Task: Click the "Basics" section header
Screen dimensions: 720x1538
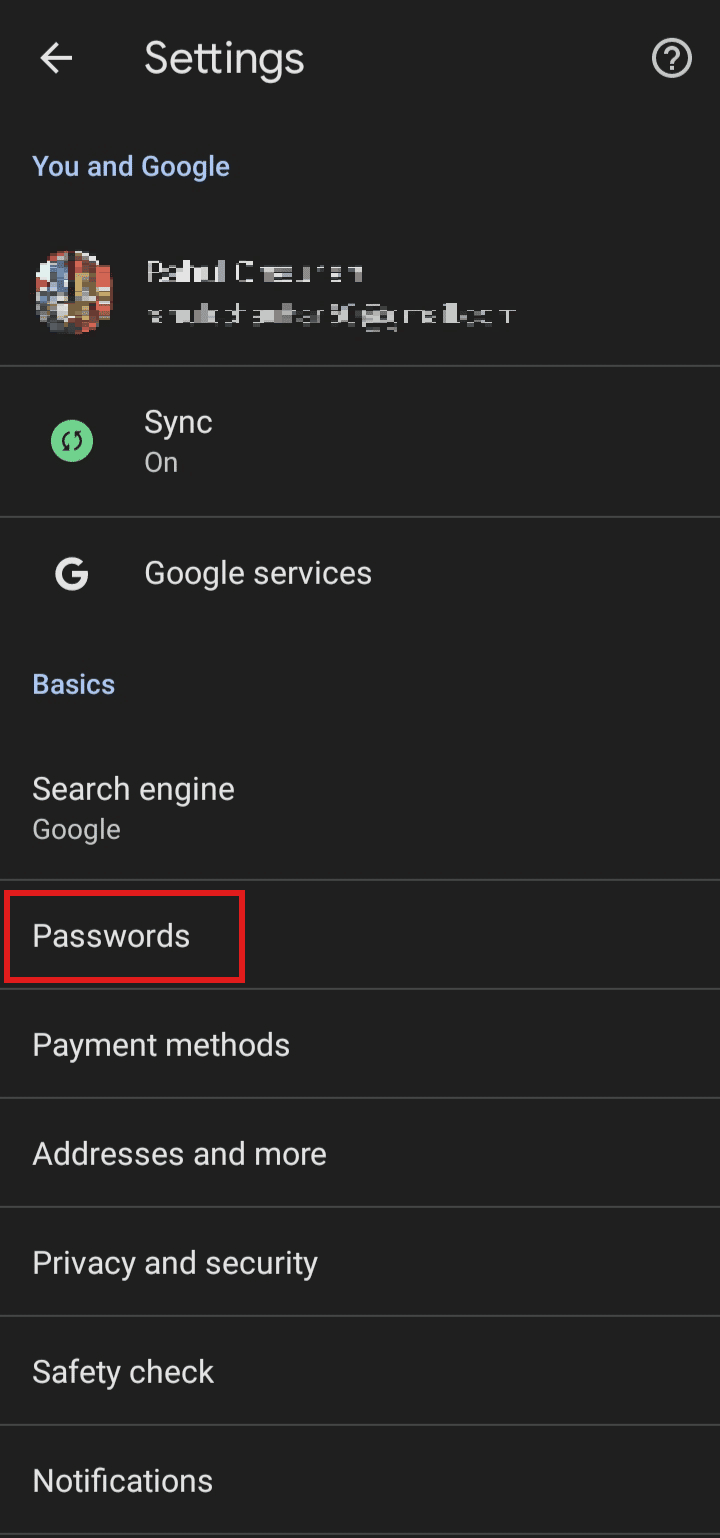Action: click(74, 684)
